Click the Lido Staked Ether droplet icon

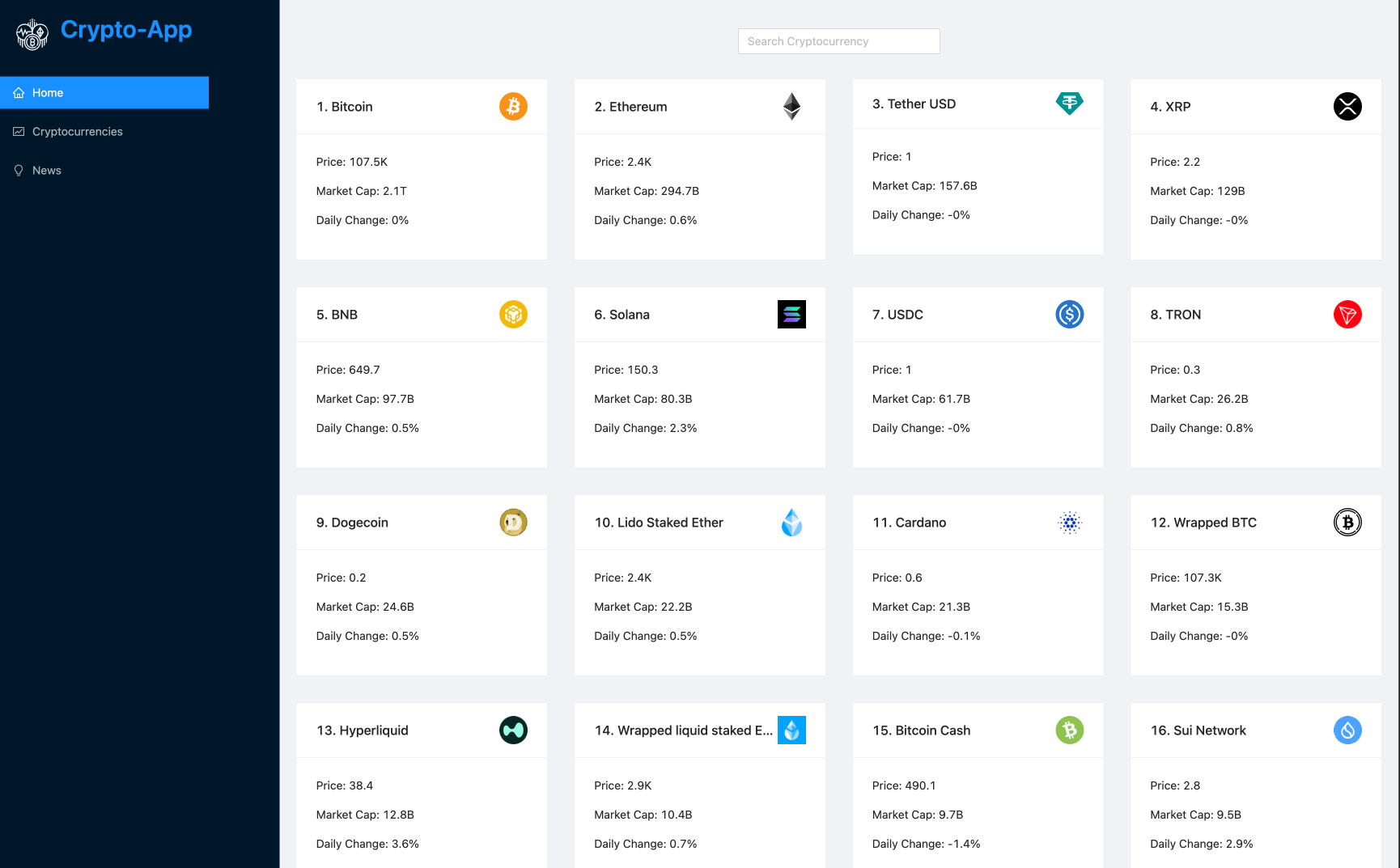[791, 523]
